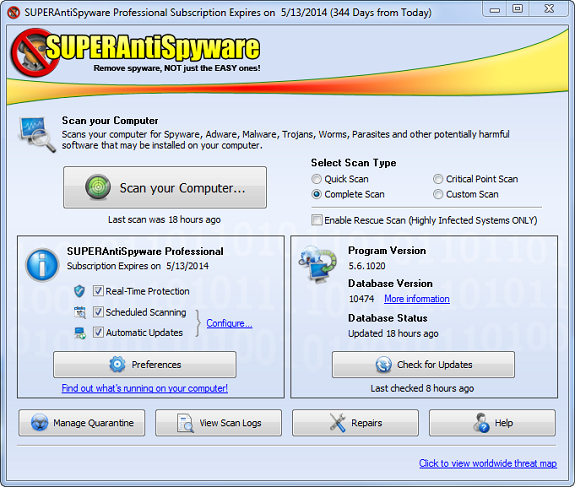575x487 pixels.
Task: Click the Last scan was 18 hours ago text
Action: [164, 220]
